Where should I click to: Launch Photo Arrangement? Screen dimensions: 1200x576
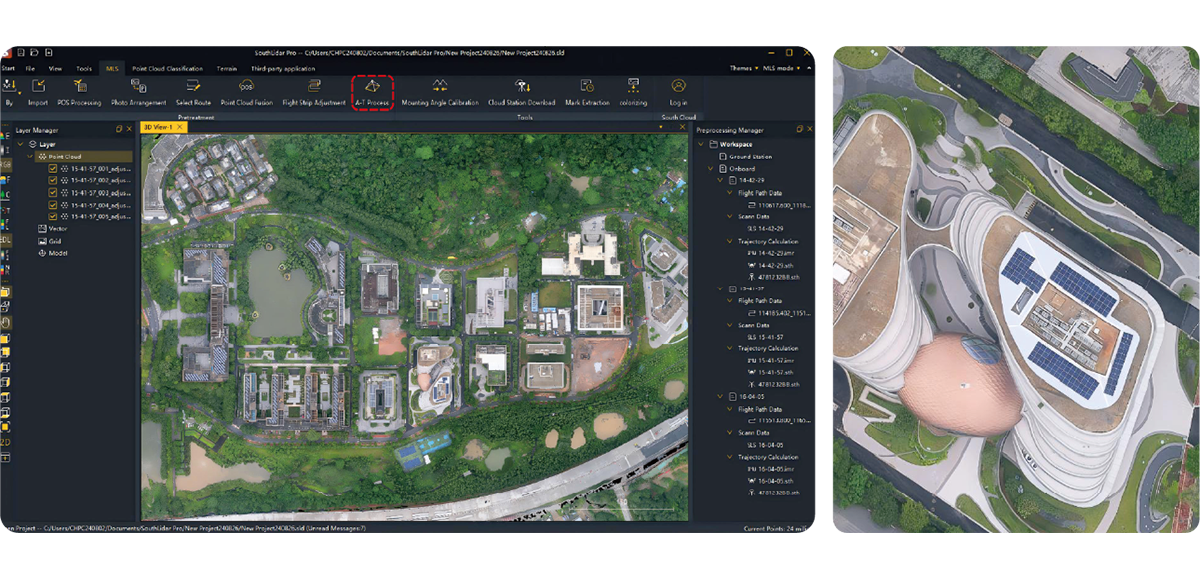138,91
